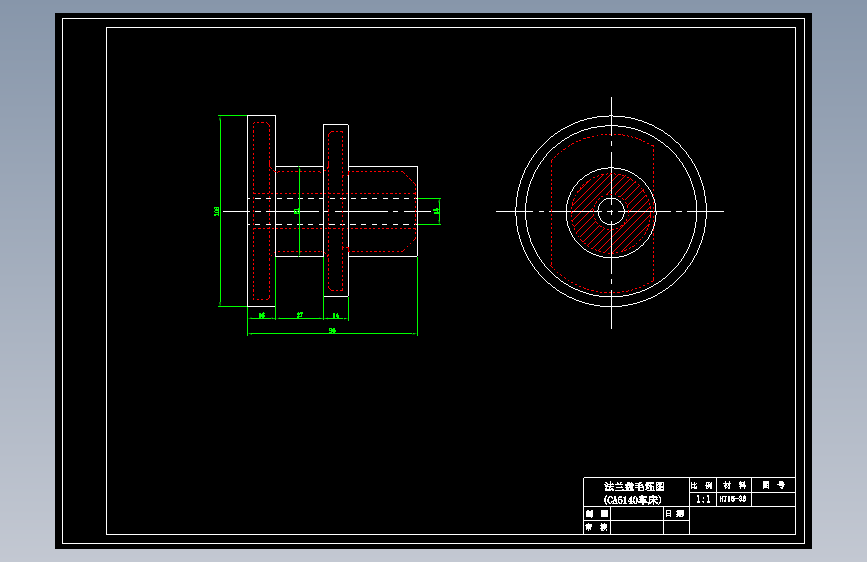
Task: Select the HT15-33 material value
Action: [733, 499]
